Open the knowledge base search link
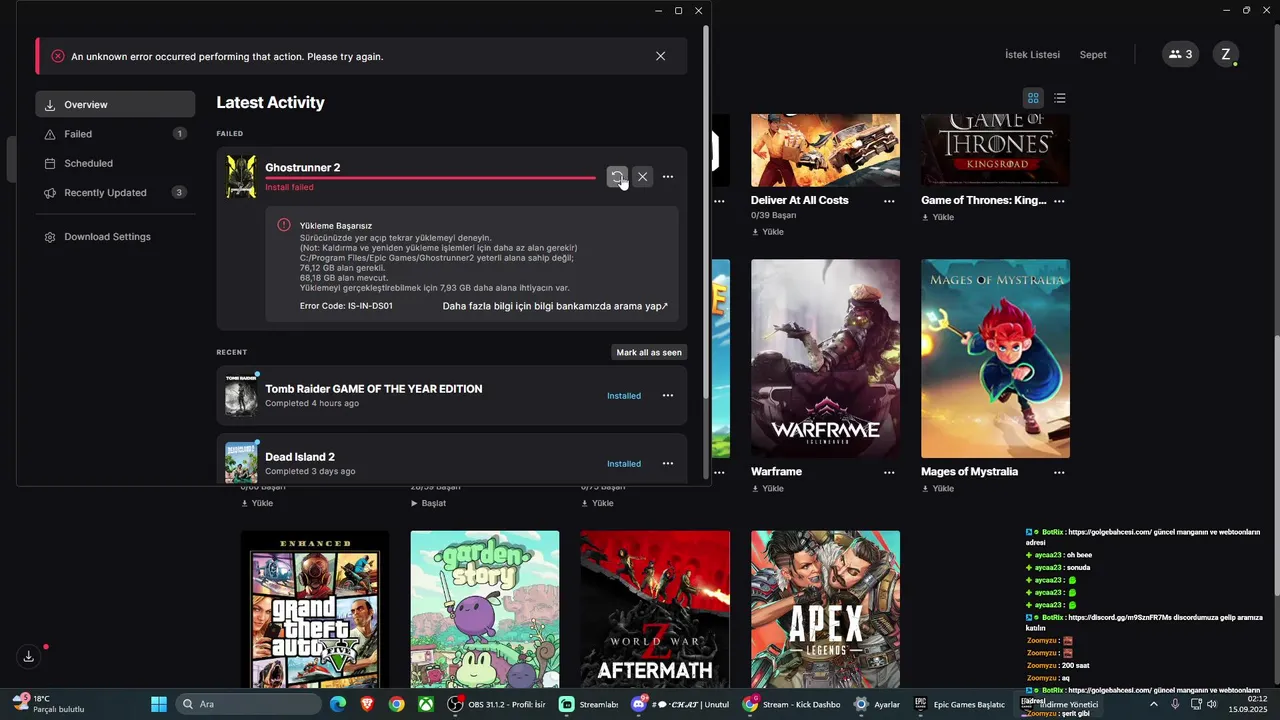1280x720 pixels. (x=555, y=306)
